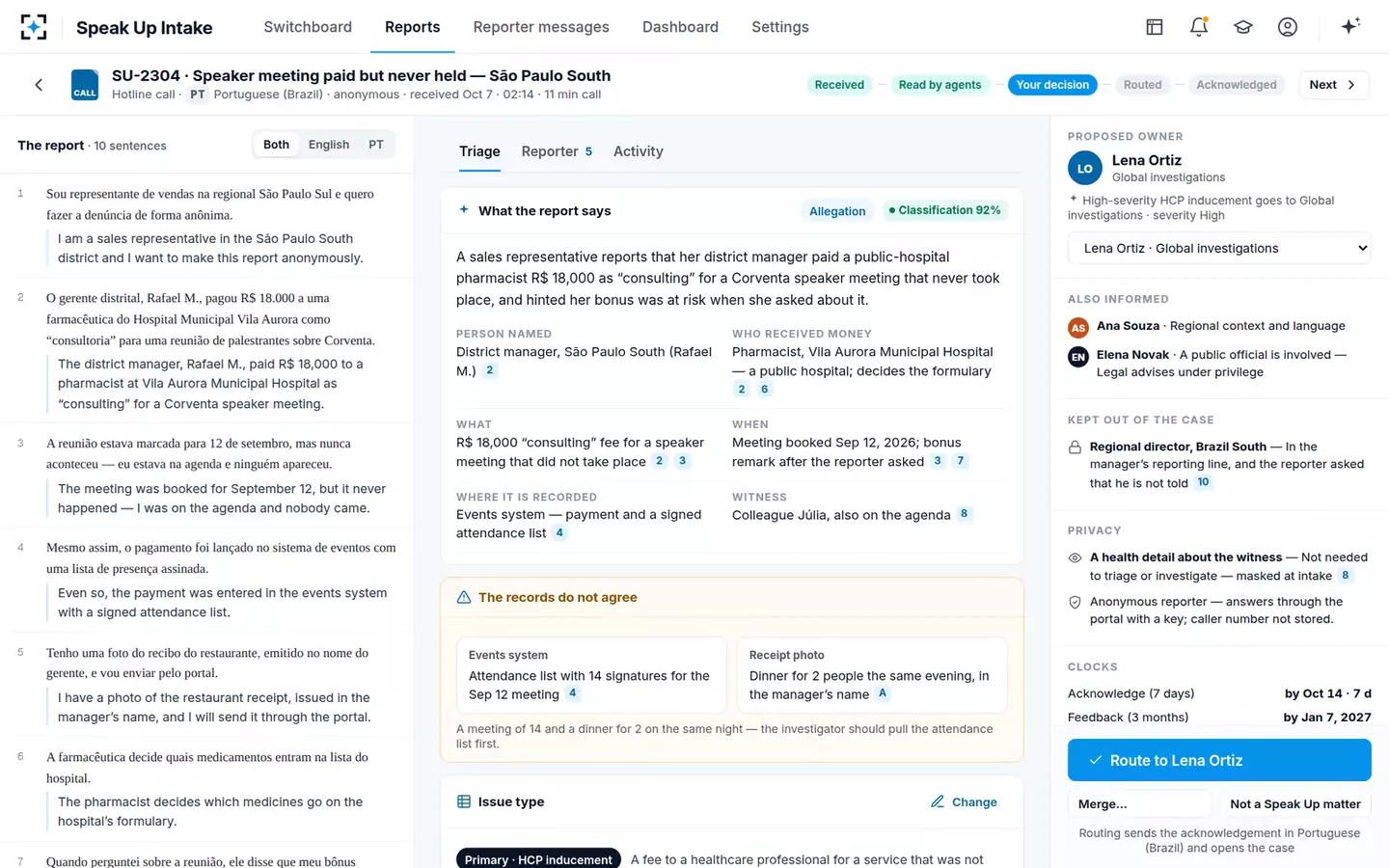Screen dimensions: 1389x868
Task: Click the warning triangle on records do not agree
Action: (464, 597)
